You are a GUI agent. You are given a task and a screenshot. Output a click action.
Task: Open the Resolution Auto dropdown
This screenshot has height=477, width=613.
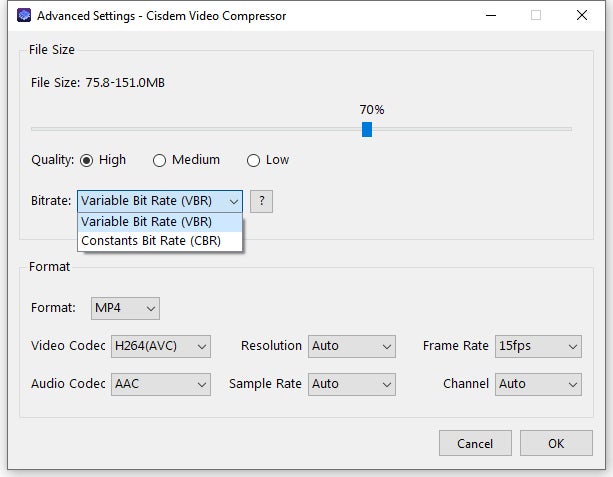[352, 346]
